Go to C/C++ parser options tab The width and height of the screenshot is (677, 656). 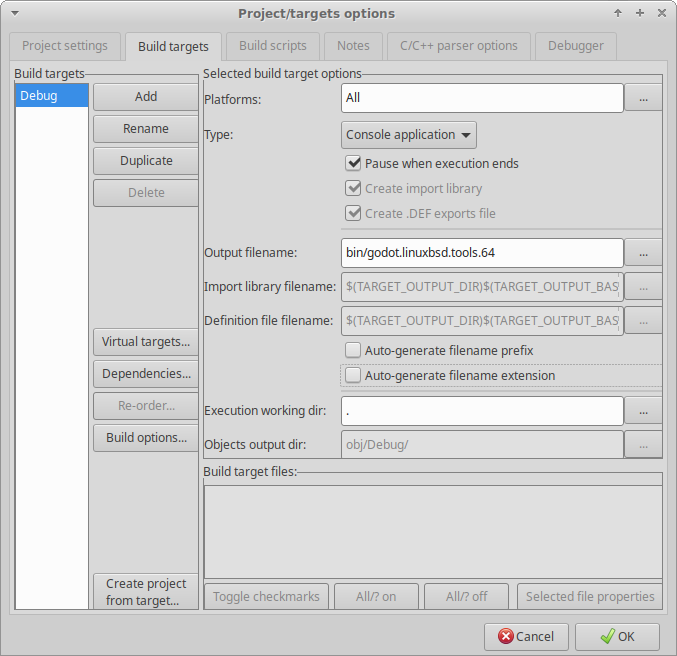click(459, 46)
